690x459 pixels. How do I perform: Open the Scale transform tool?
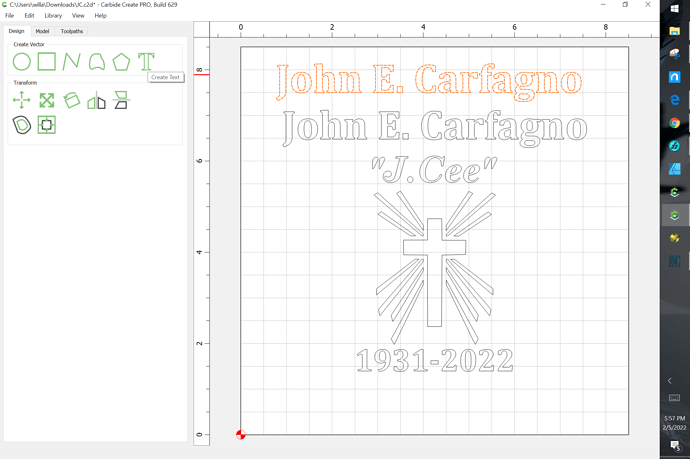pos(47,100)
